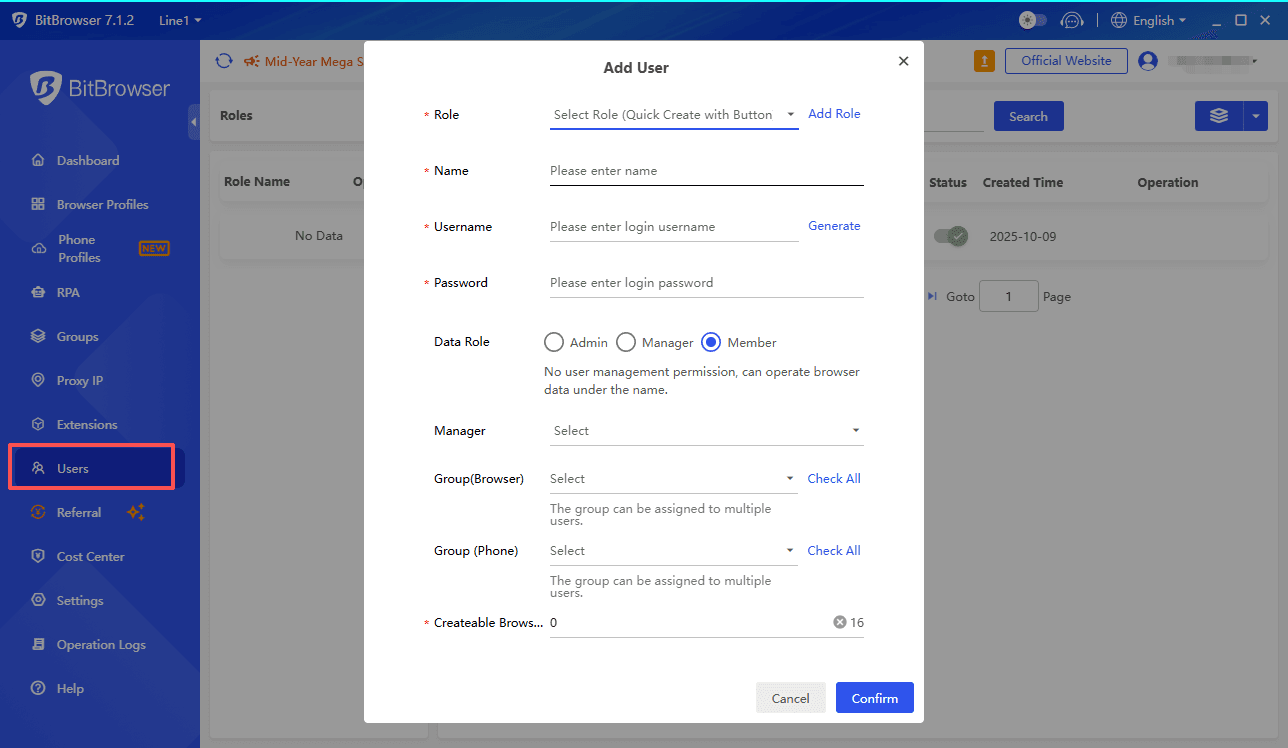1288x748 pixels.
Task: Click the login username input field
Action: (x=674, y=227)
